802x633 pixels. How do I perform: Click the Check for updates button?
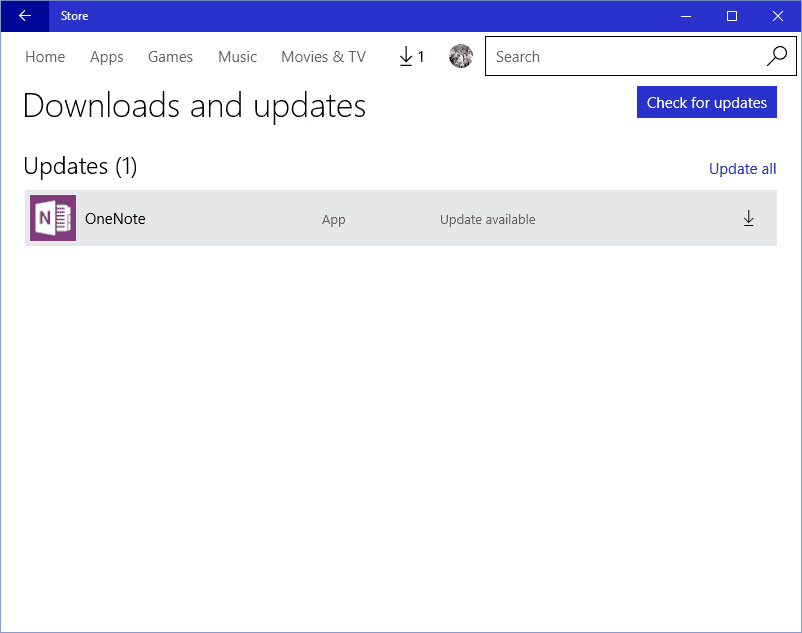pyautogui.click(x=706, y=102)
